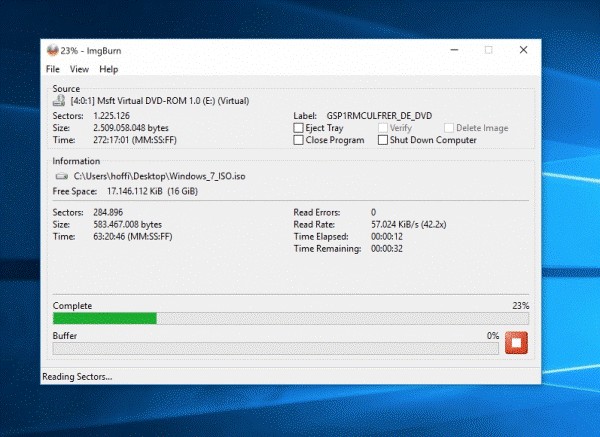The width and height of the screenshot is (600, 437).
Task: Minimize the ImgBurn window
Action: (x=454, y=50)
